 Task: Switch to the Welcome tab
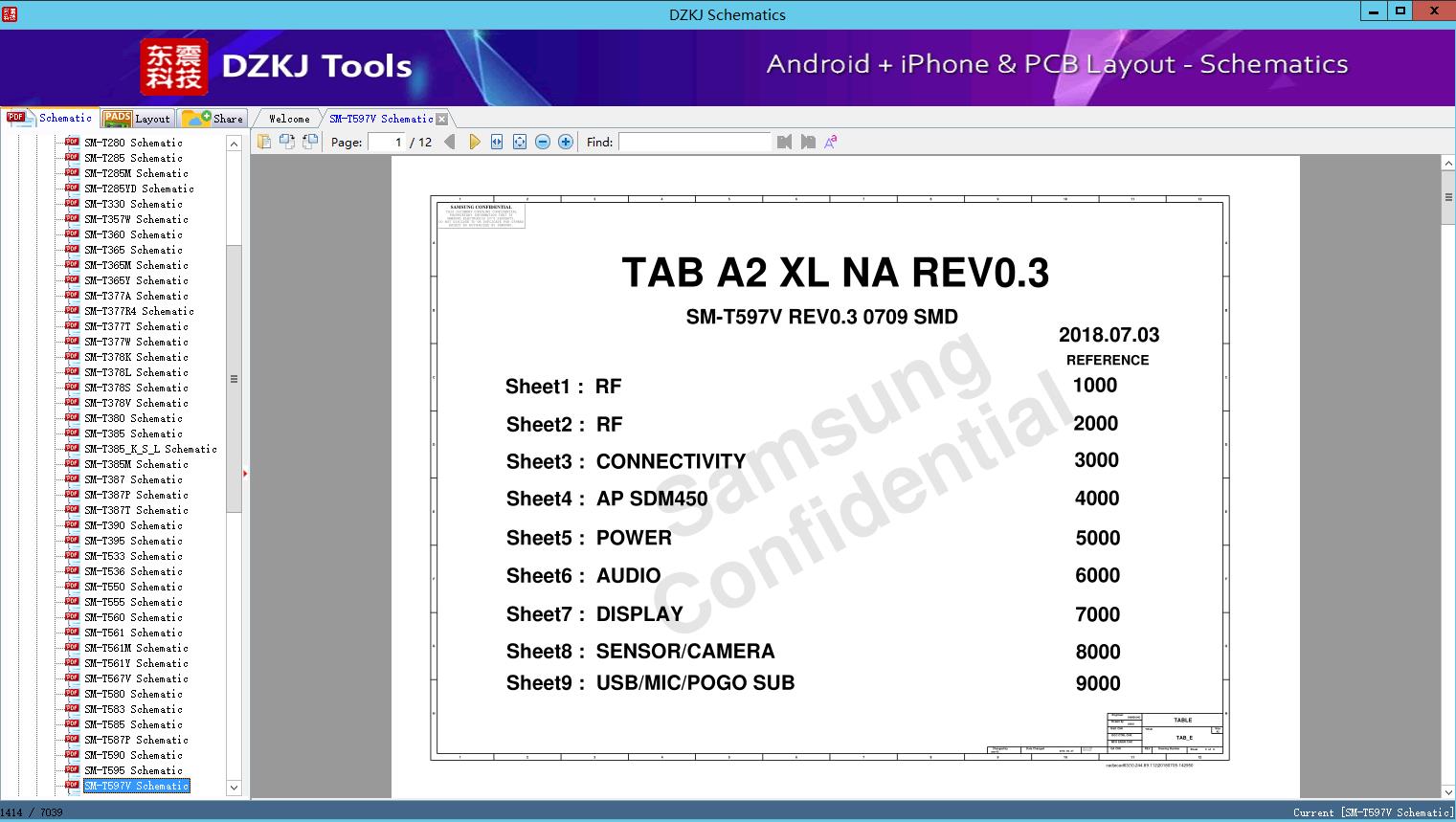(289, 119)
